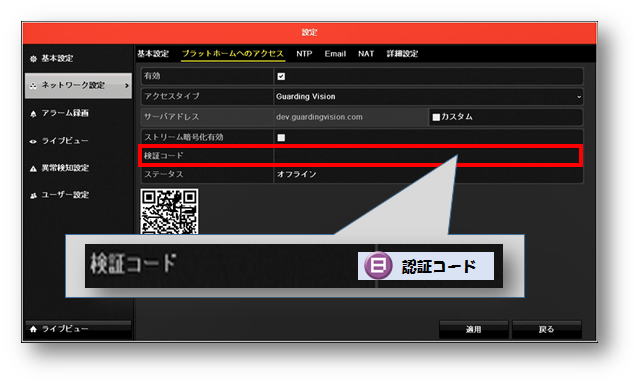Click the network icon beside ネットワーク設定
This screenshot has height=385, width=640.
click(33, 86)
